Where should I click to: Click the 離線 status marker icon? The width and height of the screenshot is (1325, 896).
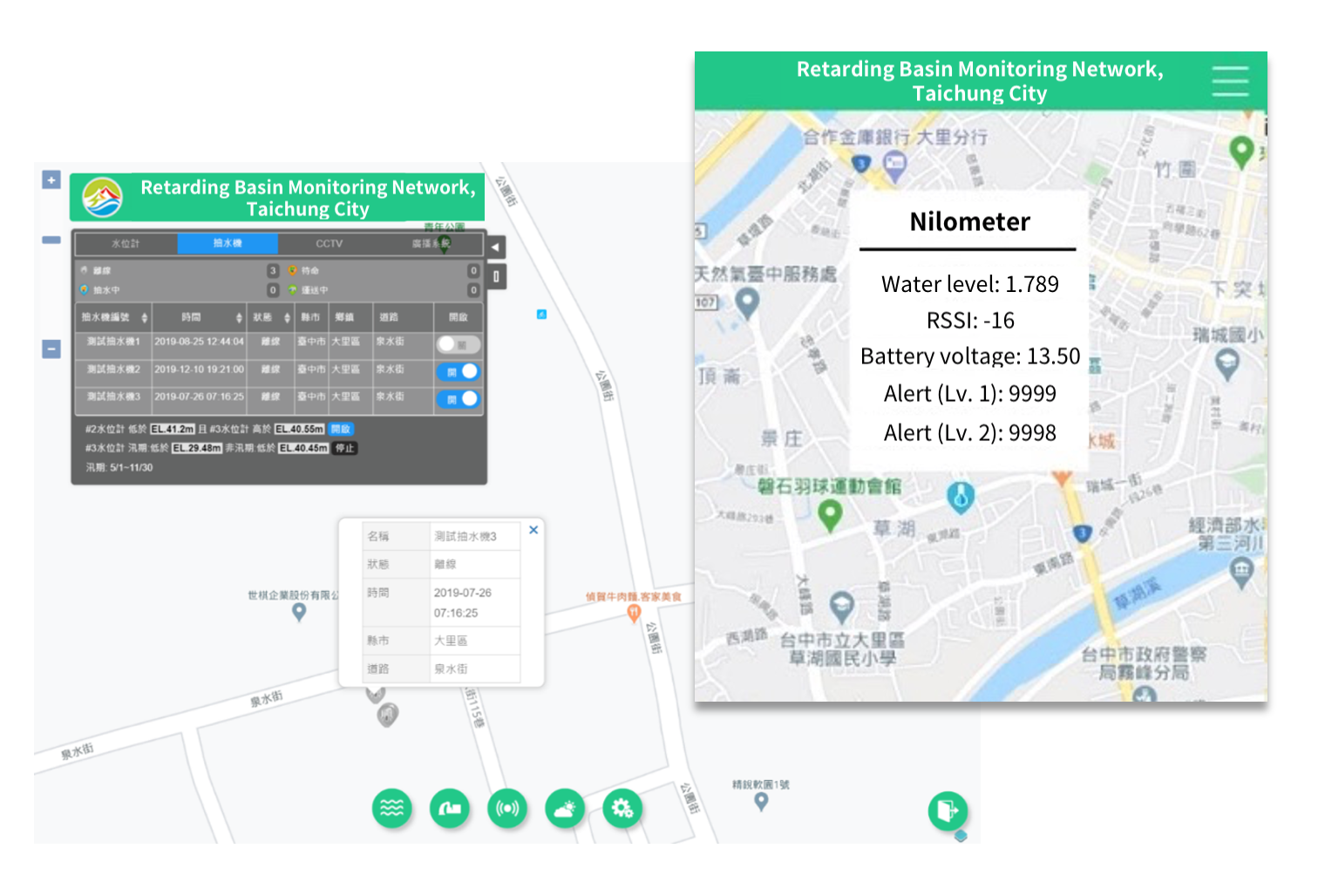click(x=85, y=270)
